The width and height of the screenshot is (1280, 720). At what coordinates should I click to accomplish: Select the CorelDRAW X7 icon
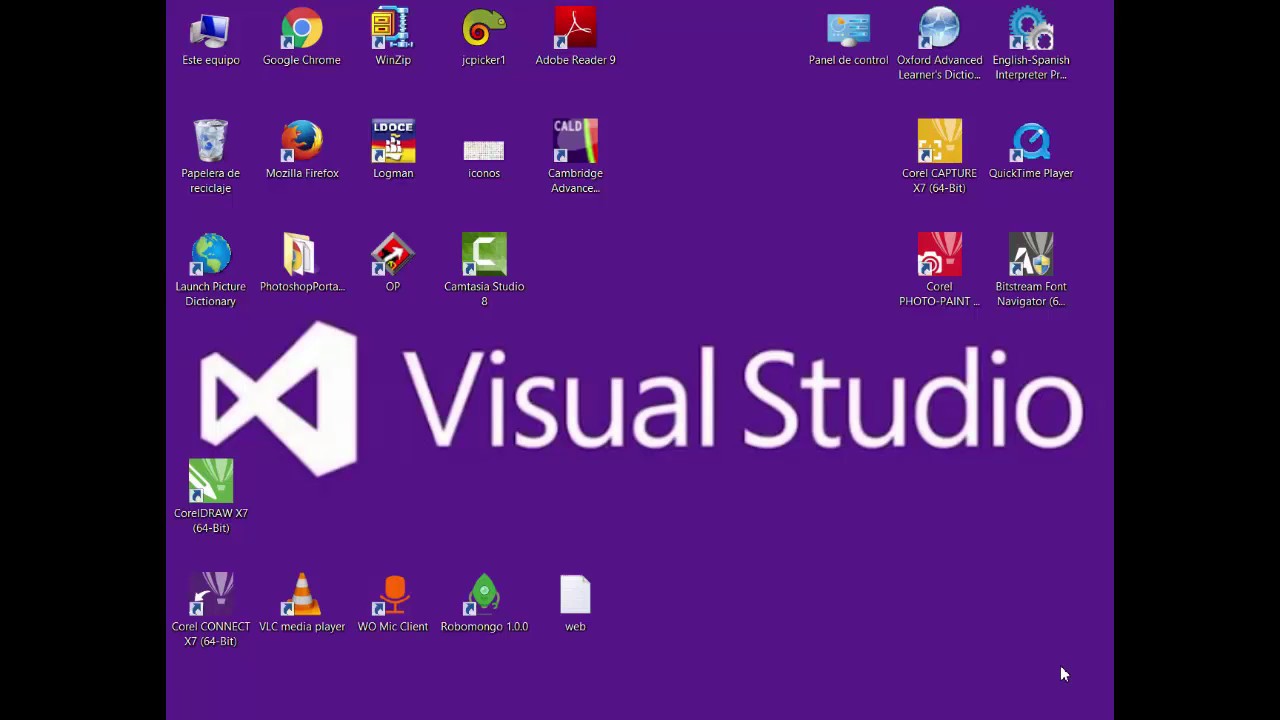tap(211, 482)
